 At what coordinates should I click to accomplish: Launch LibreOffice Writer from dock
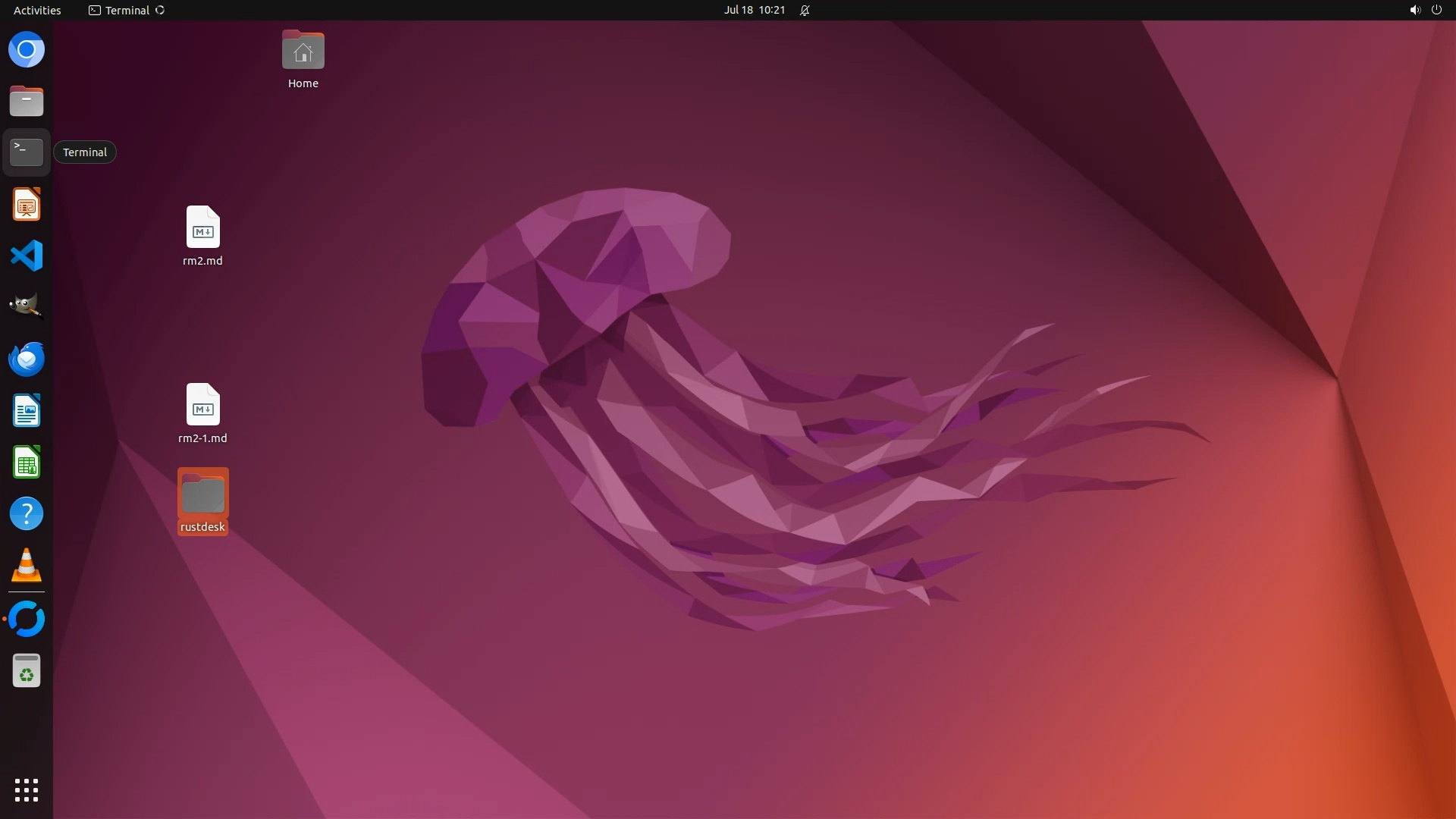(27, 411)
